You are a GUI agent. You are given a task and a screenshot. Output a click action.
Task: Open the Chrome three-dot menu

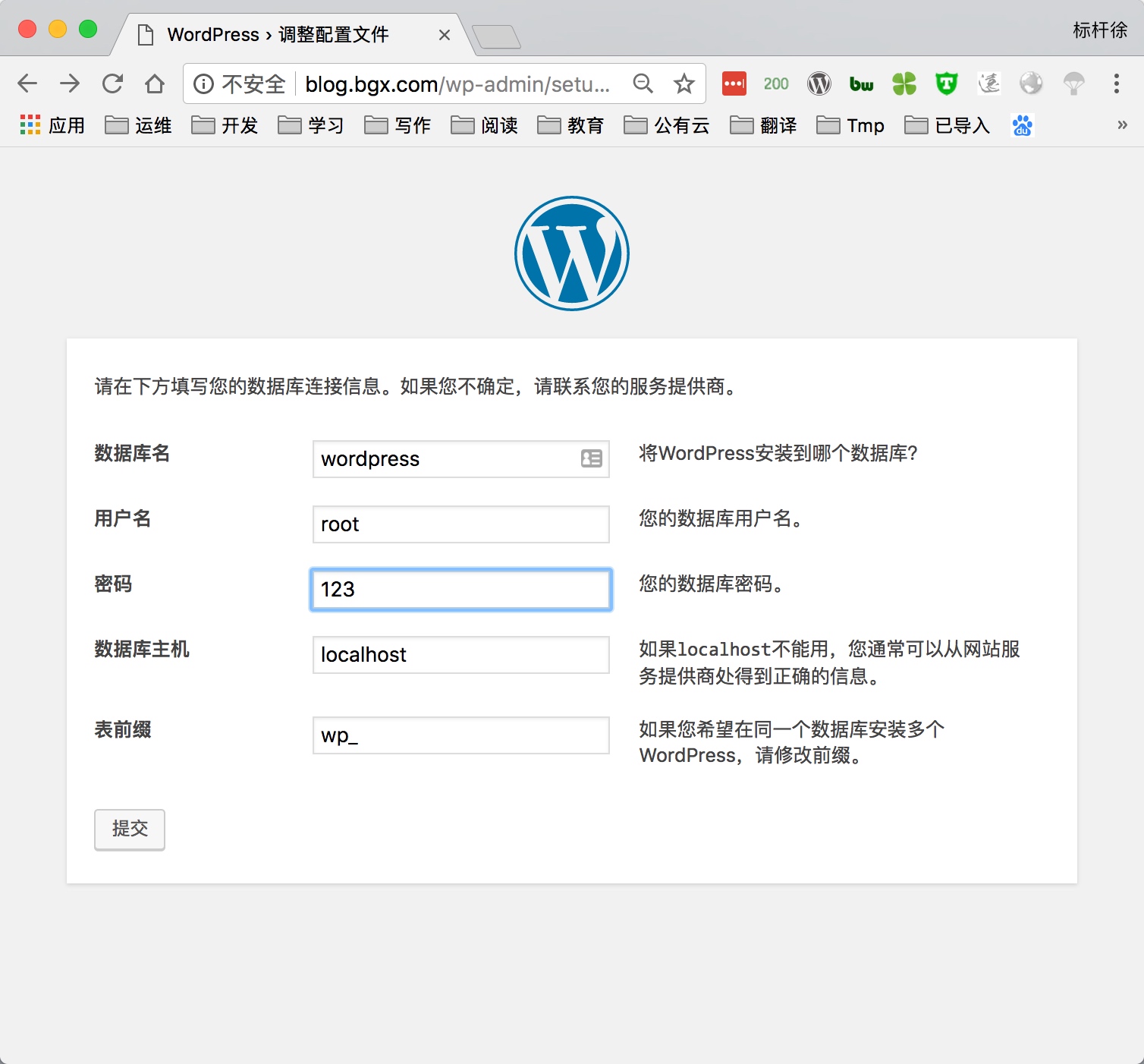coord(1117,83)
